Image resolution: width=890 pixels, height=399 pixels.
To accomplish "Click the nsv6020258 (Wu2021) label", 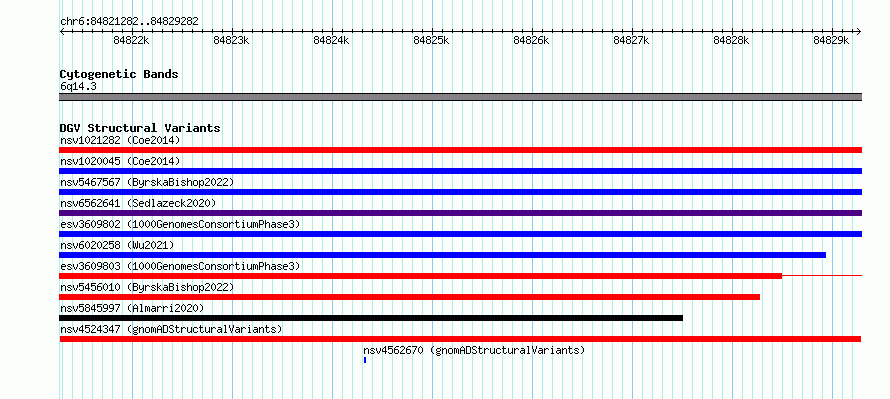I will [117, 245].
